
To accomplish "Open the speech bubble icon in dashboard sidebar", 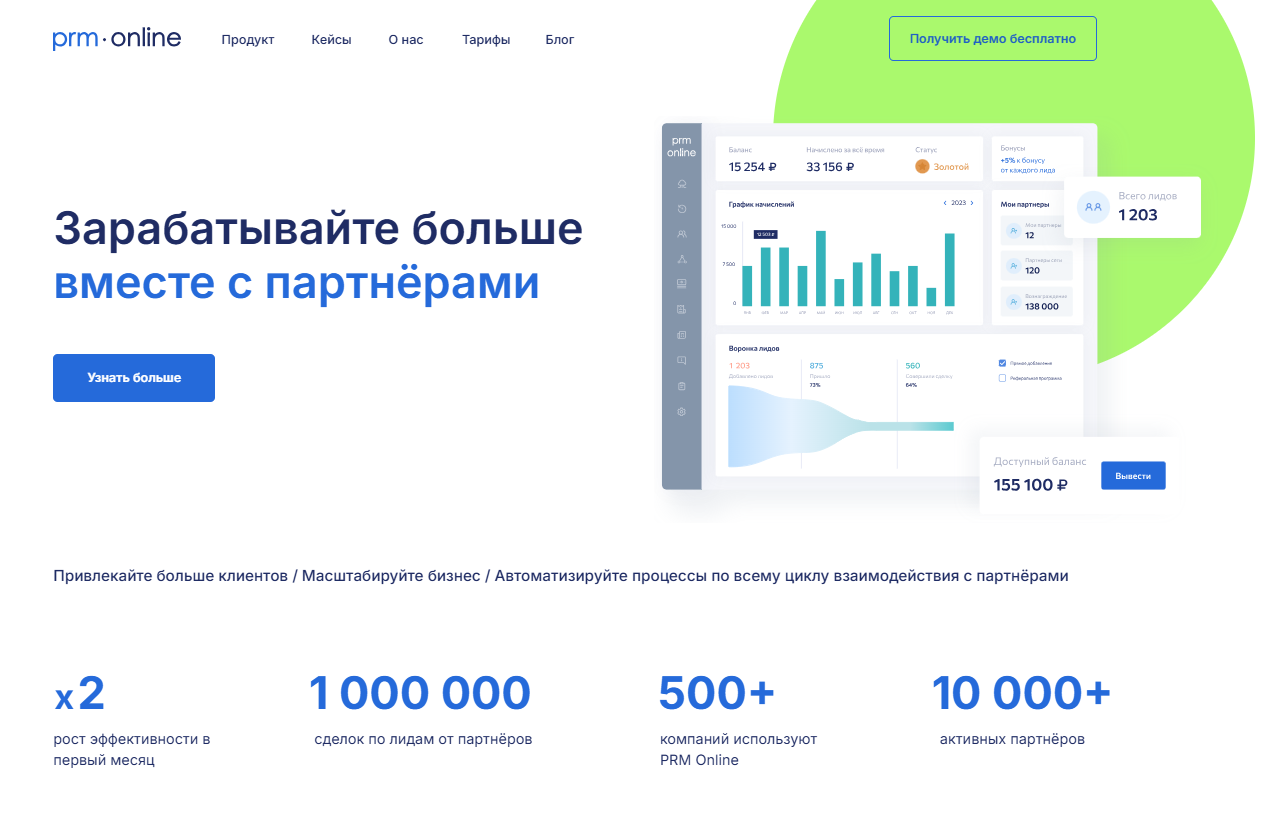I will pos(682,360).
